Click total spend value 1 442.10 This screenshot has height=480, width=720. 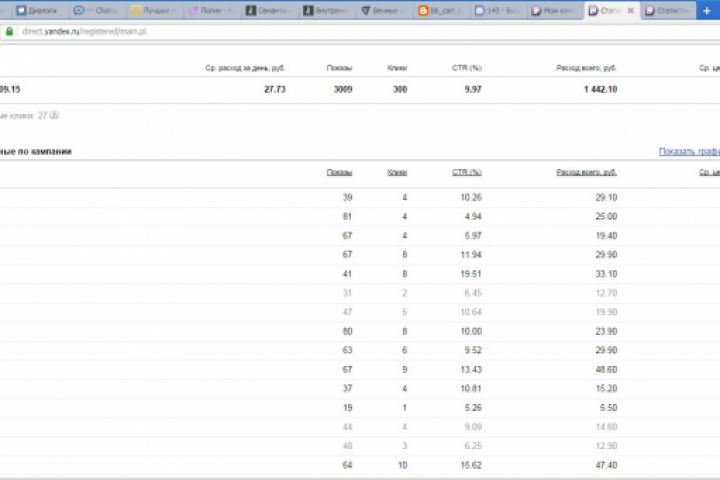point(601,90)
